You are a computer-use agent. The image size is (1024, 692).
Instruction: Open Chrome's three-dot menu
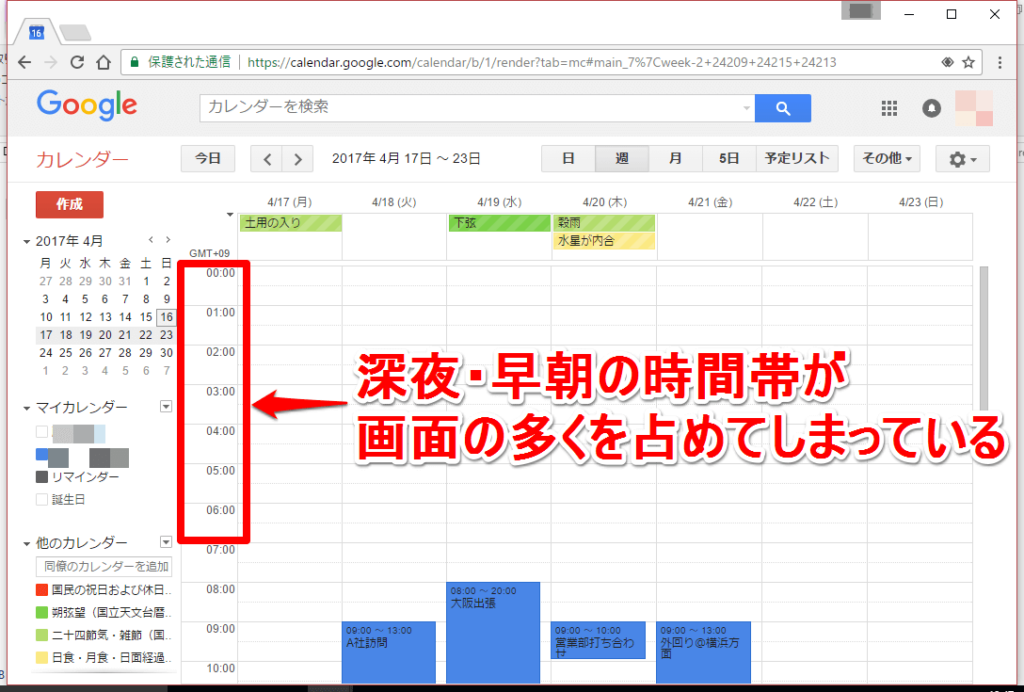click(x=1000, y=62)
